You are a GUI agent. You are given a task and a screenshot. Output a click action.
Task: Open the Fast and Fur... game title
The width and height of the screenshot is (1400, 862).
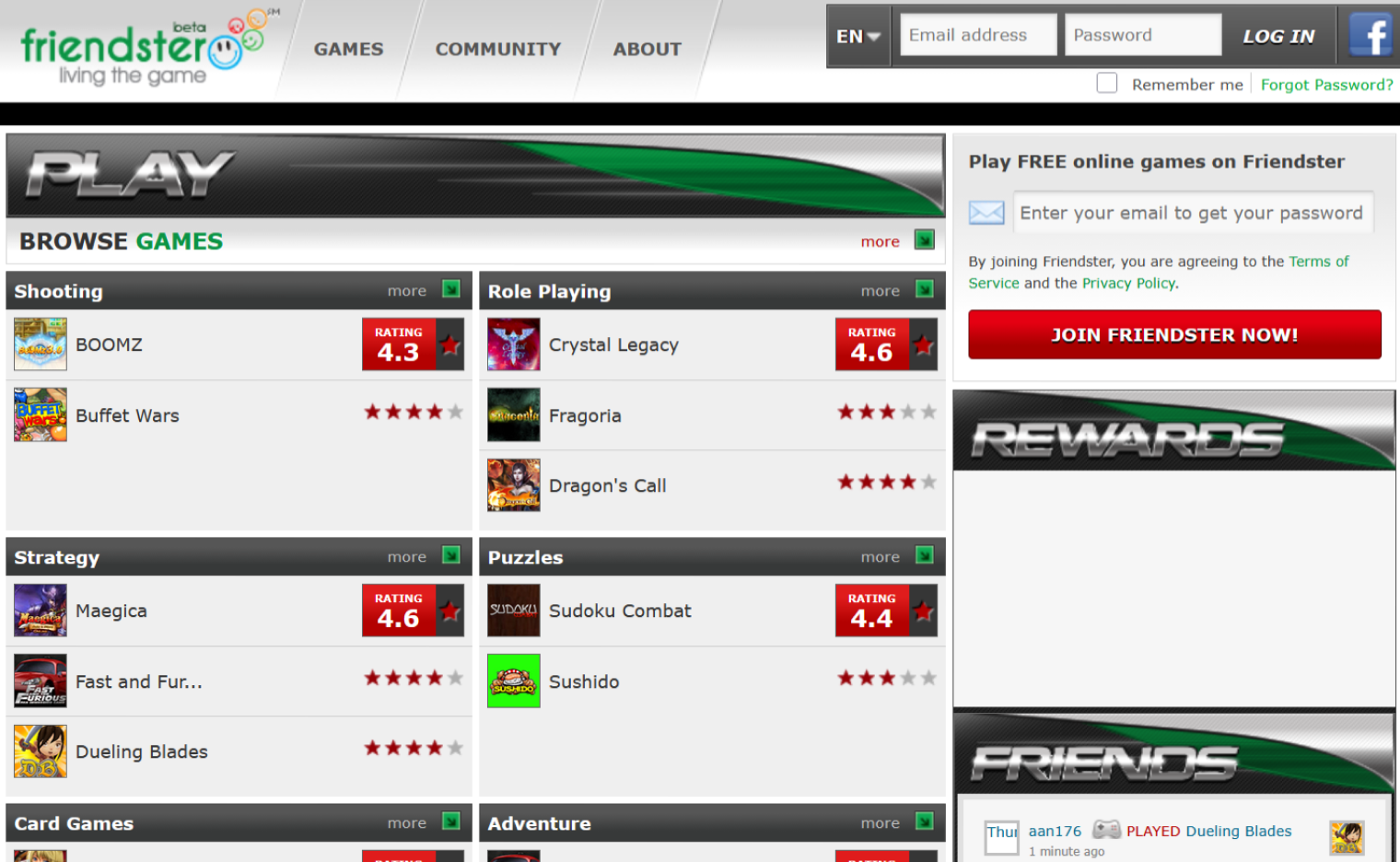click(139, 681)
